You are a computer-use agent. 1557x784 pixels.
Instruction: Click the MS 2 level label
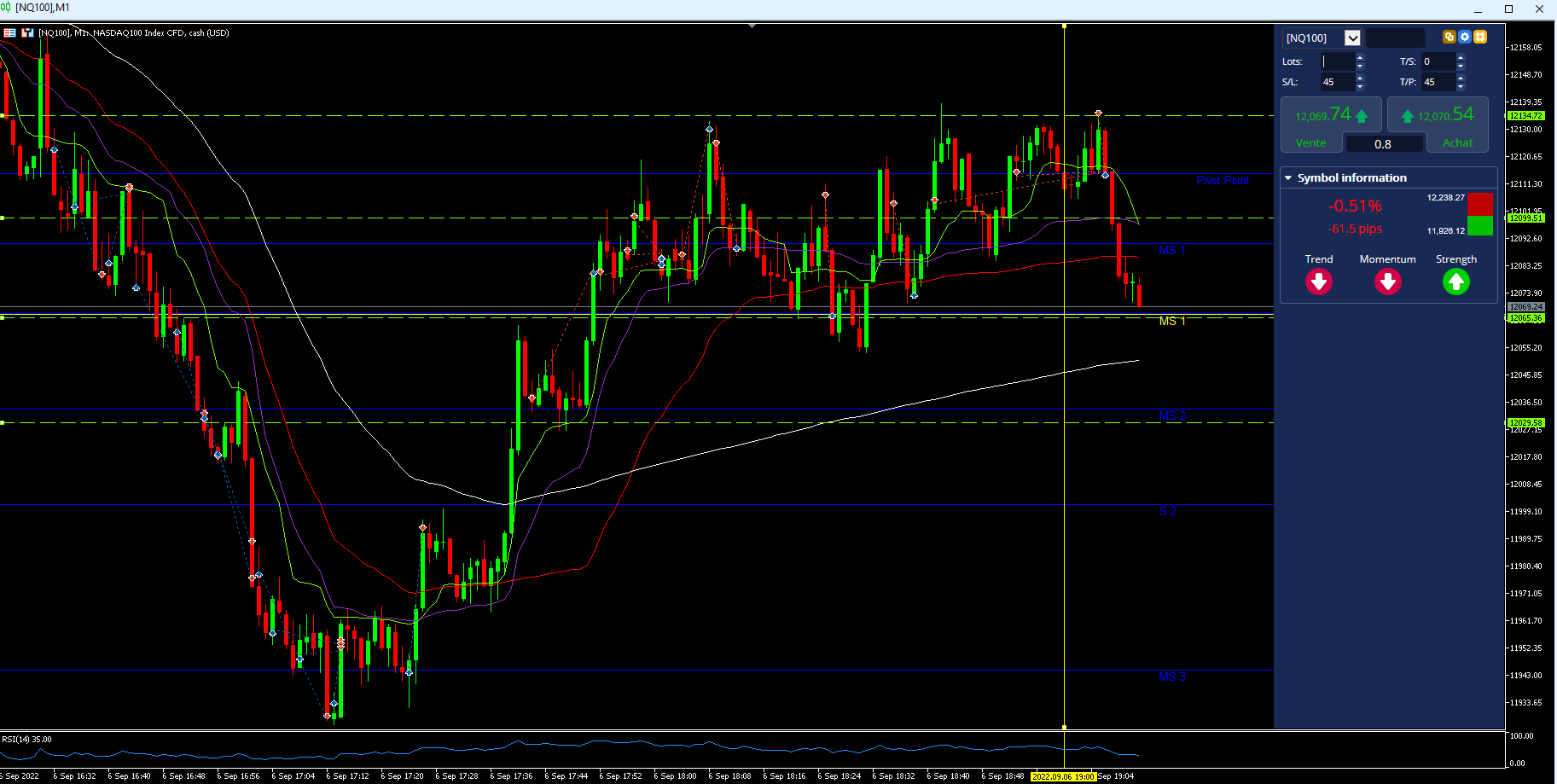tap(1172, 415)
